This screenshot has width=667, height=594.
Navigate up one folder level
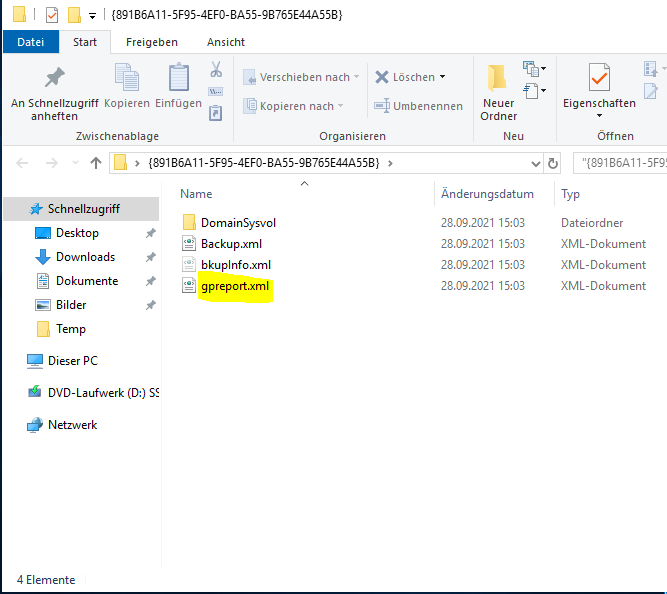point(96,163)
